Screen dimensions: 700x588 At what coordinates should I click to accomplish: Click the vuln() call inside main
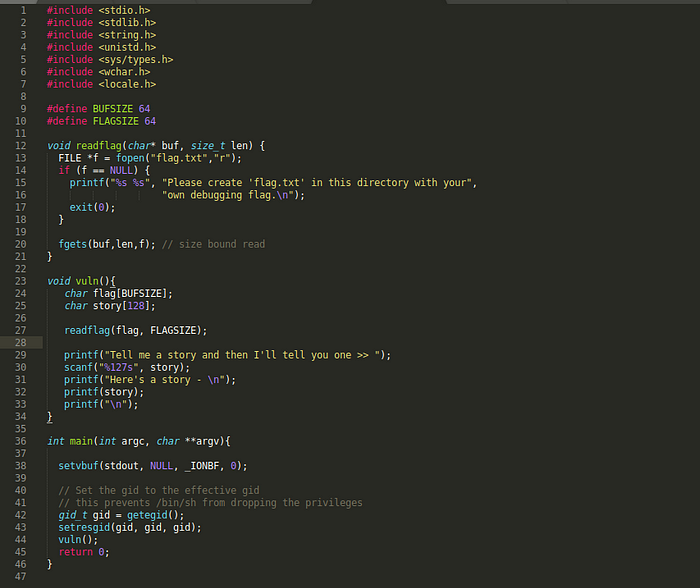75,539
